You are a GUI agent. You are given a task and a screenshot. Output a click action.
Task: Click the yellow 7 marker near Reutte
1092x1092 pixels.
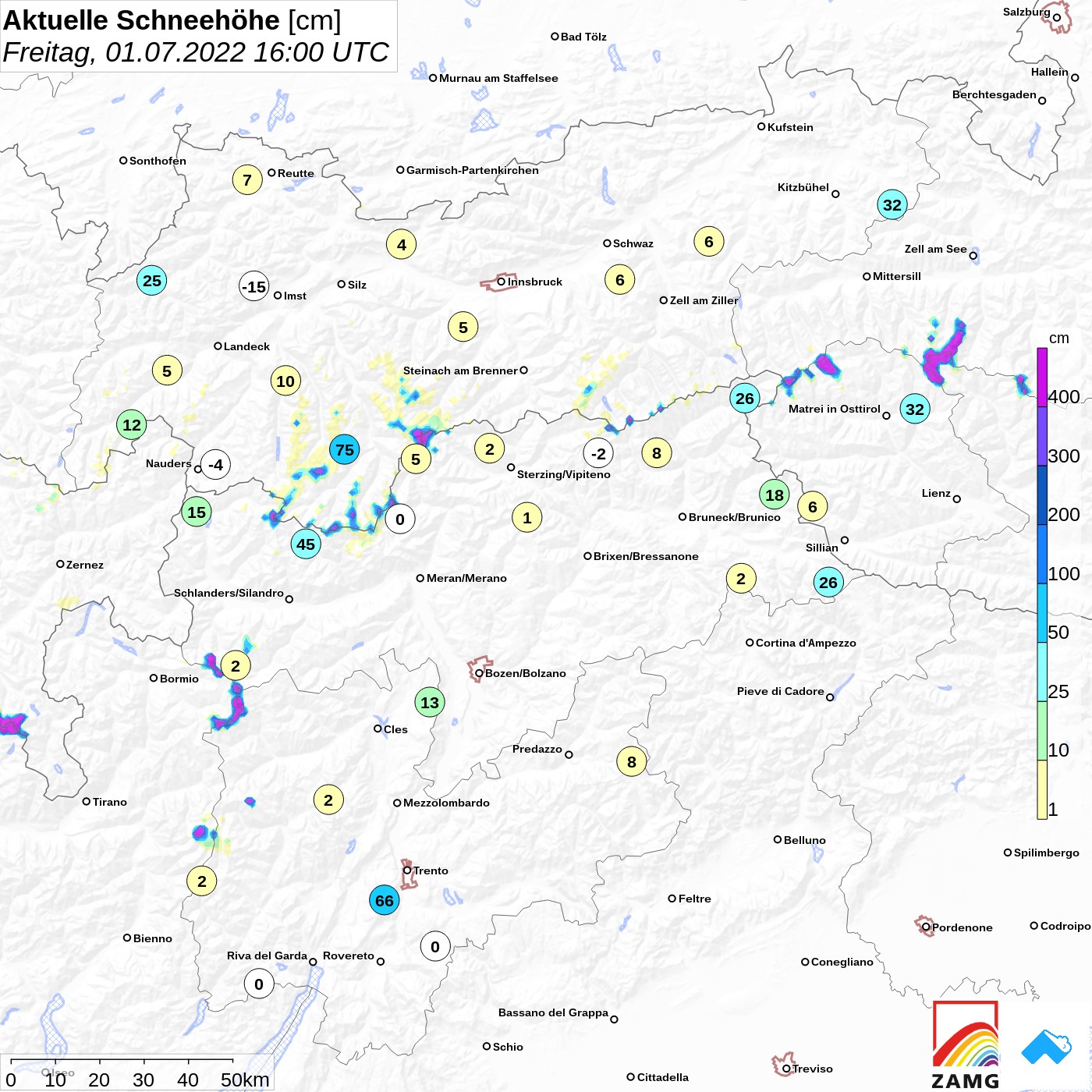247,180
